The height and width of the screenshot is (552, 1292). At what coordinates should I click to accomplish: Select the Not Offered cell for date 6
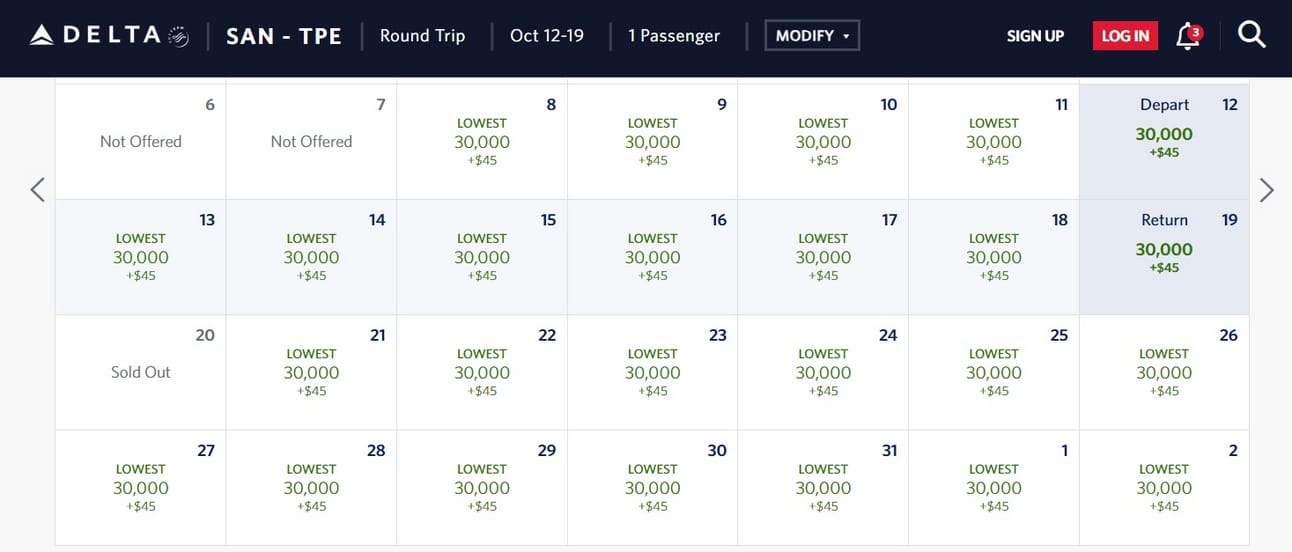pyautogui.click(x=141, y=141)
